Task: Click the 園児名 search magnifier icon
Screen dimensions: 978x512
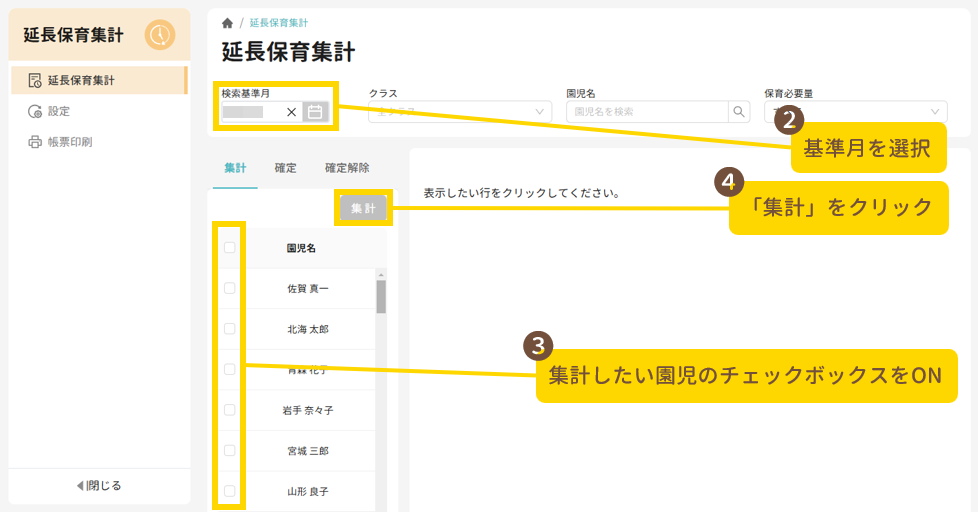Action: point(739,112)
